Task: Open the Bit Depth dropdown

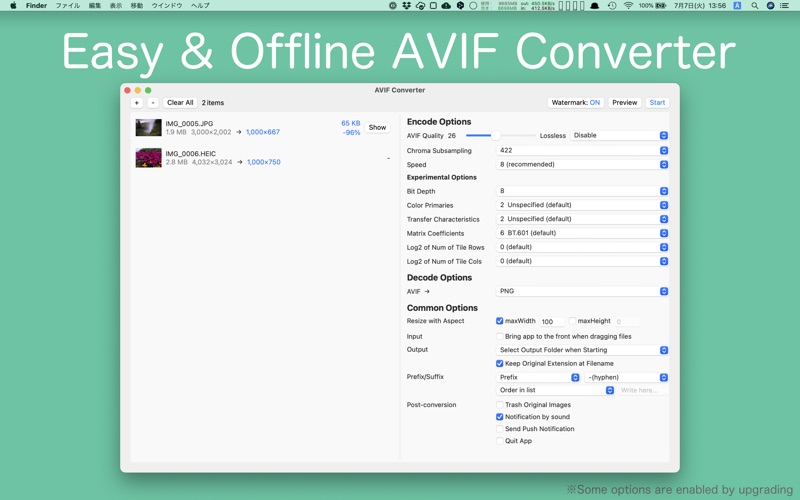Action: [x=582, y=191]
